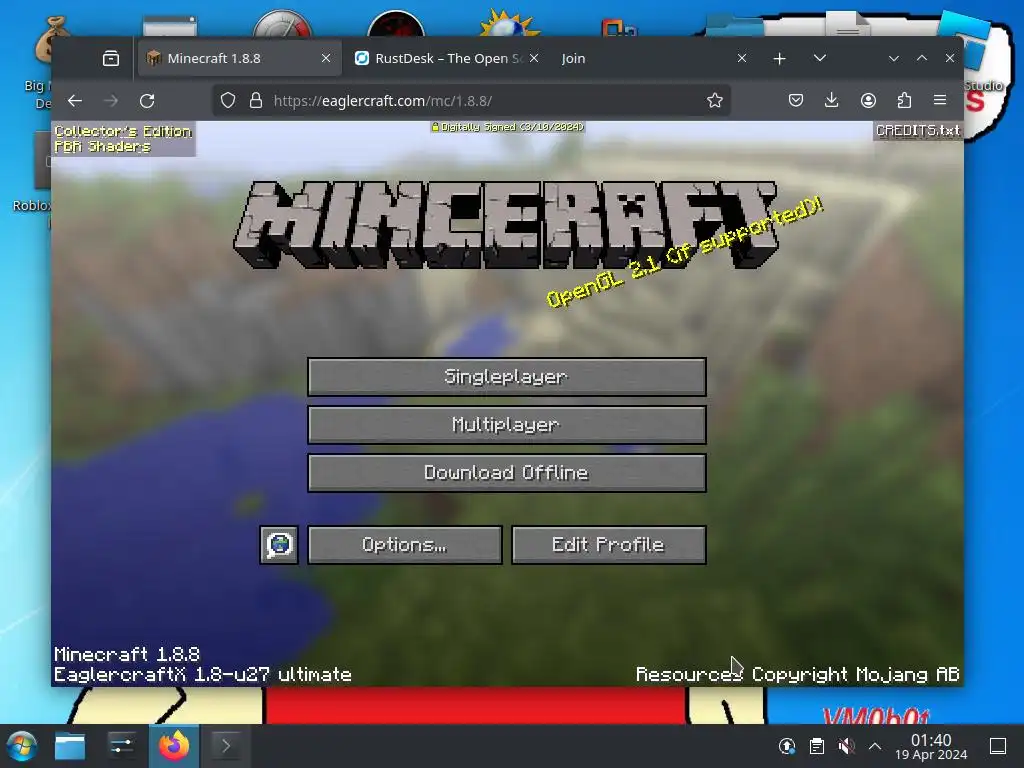Expand the list all tabs dropdown
The width and height of the screenshot is (1024, 768).
820,58
